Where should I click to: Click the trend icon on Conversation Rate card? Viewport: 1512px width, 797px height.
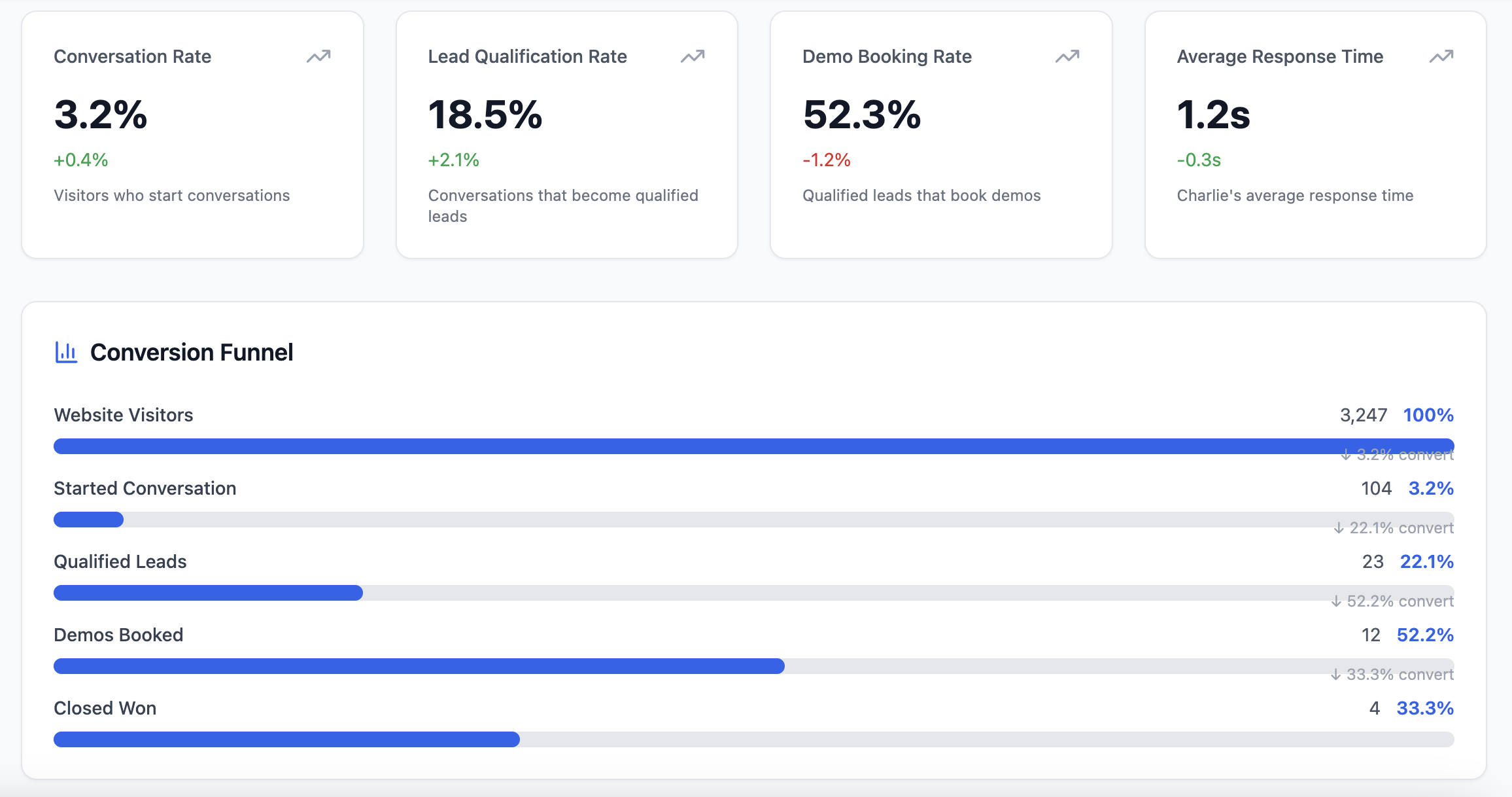tap(318, 57)
